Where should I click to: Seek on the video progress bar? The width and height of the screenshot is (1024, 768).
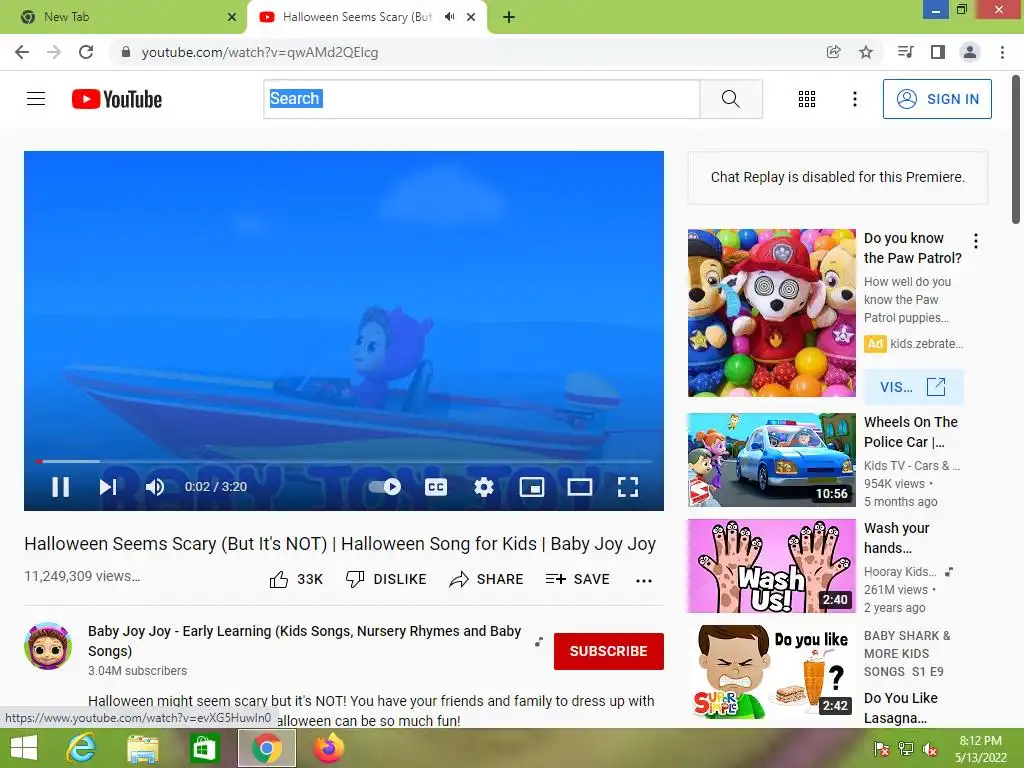coord(344,461)
